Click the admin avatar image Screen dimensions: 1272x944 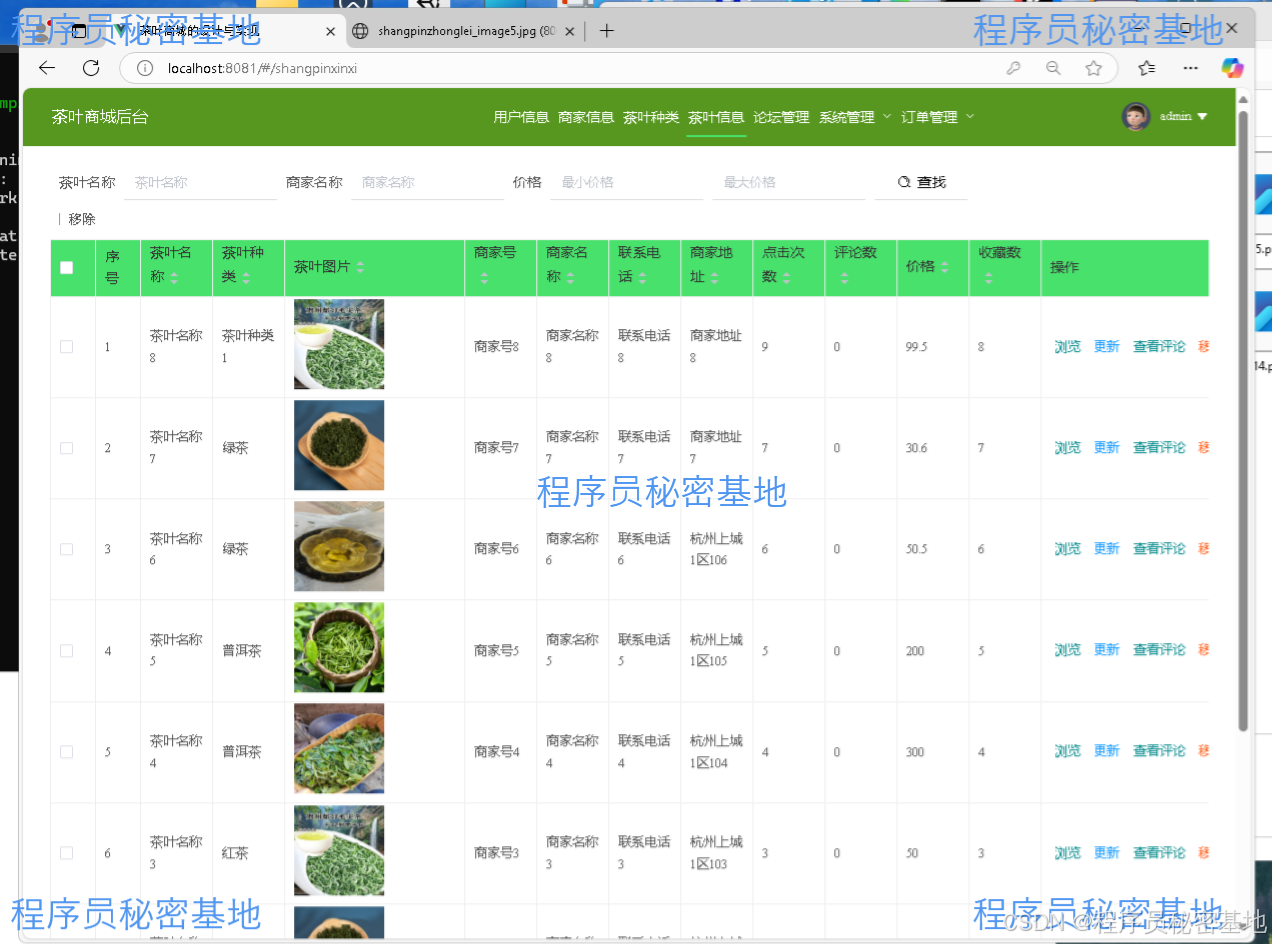click(x=1136, y=116)
